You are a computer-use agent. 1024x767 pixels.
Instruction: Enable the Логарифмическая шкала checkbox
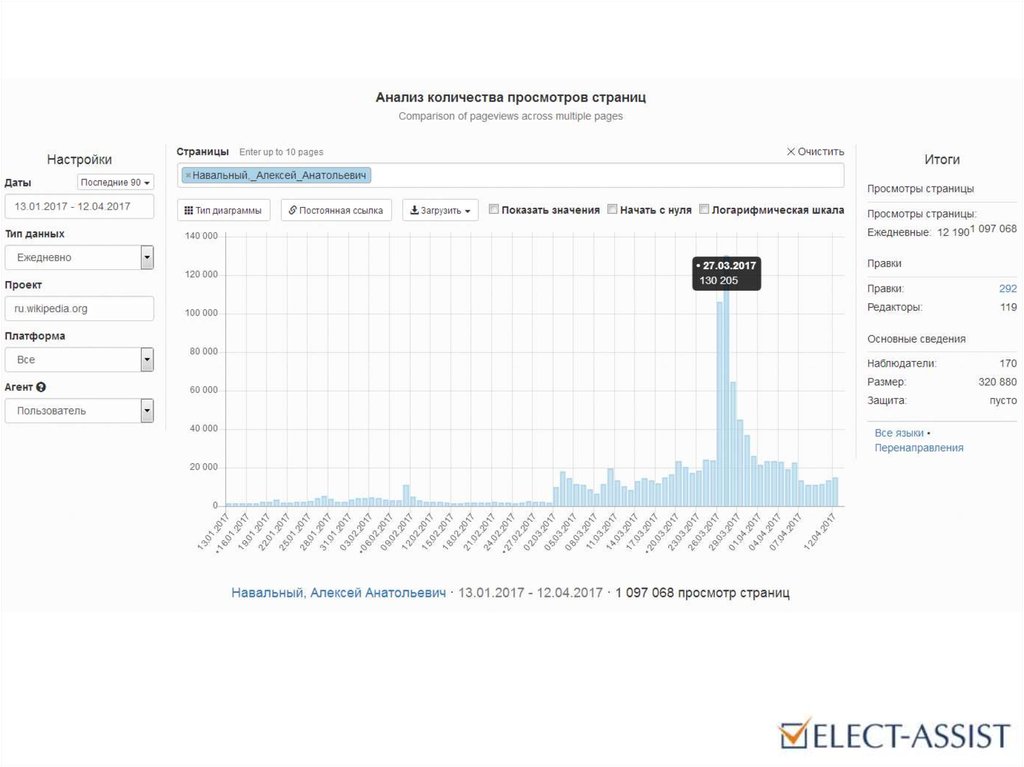pyautogui.click(x=704, y=210)
